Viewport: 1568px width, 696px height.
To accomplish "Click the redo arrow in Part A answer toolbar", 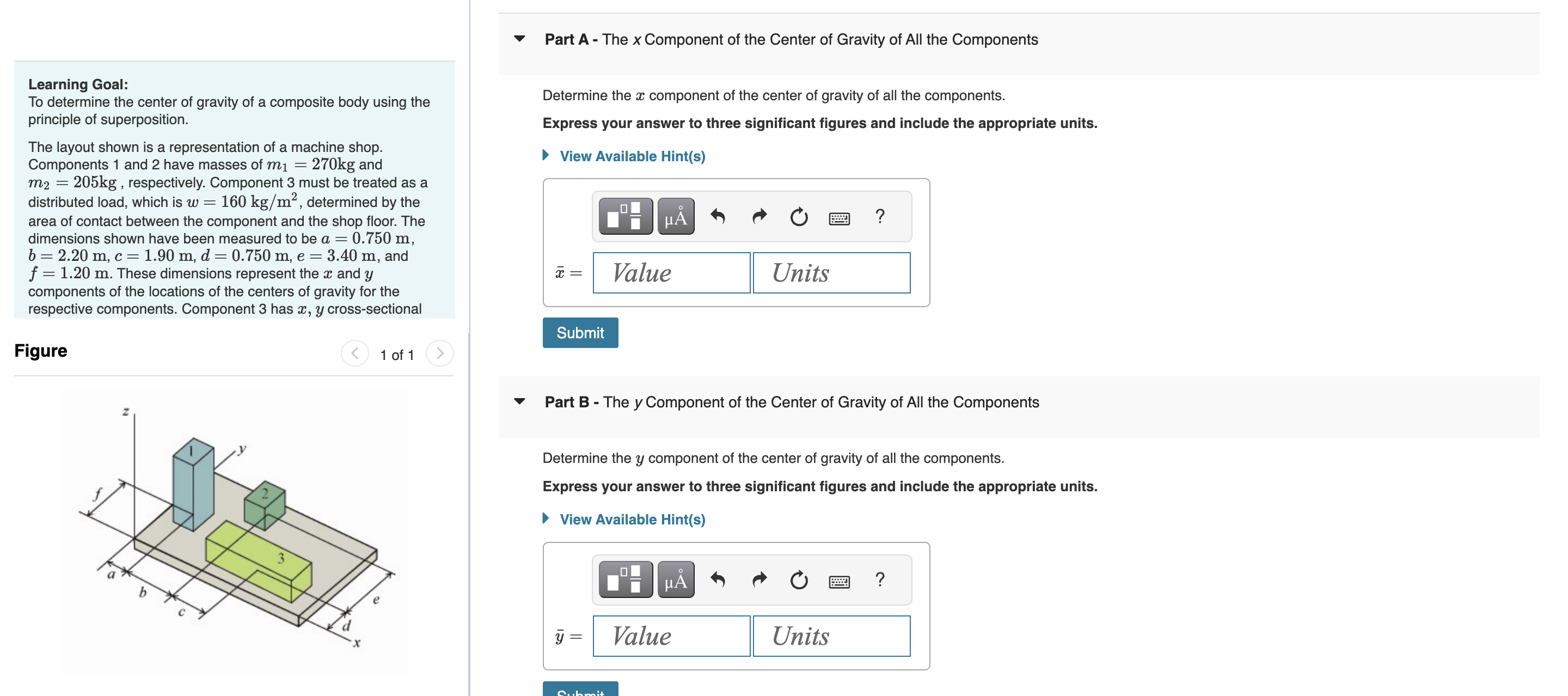I will [758, 216].
